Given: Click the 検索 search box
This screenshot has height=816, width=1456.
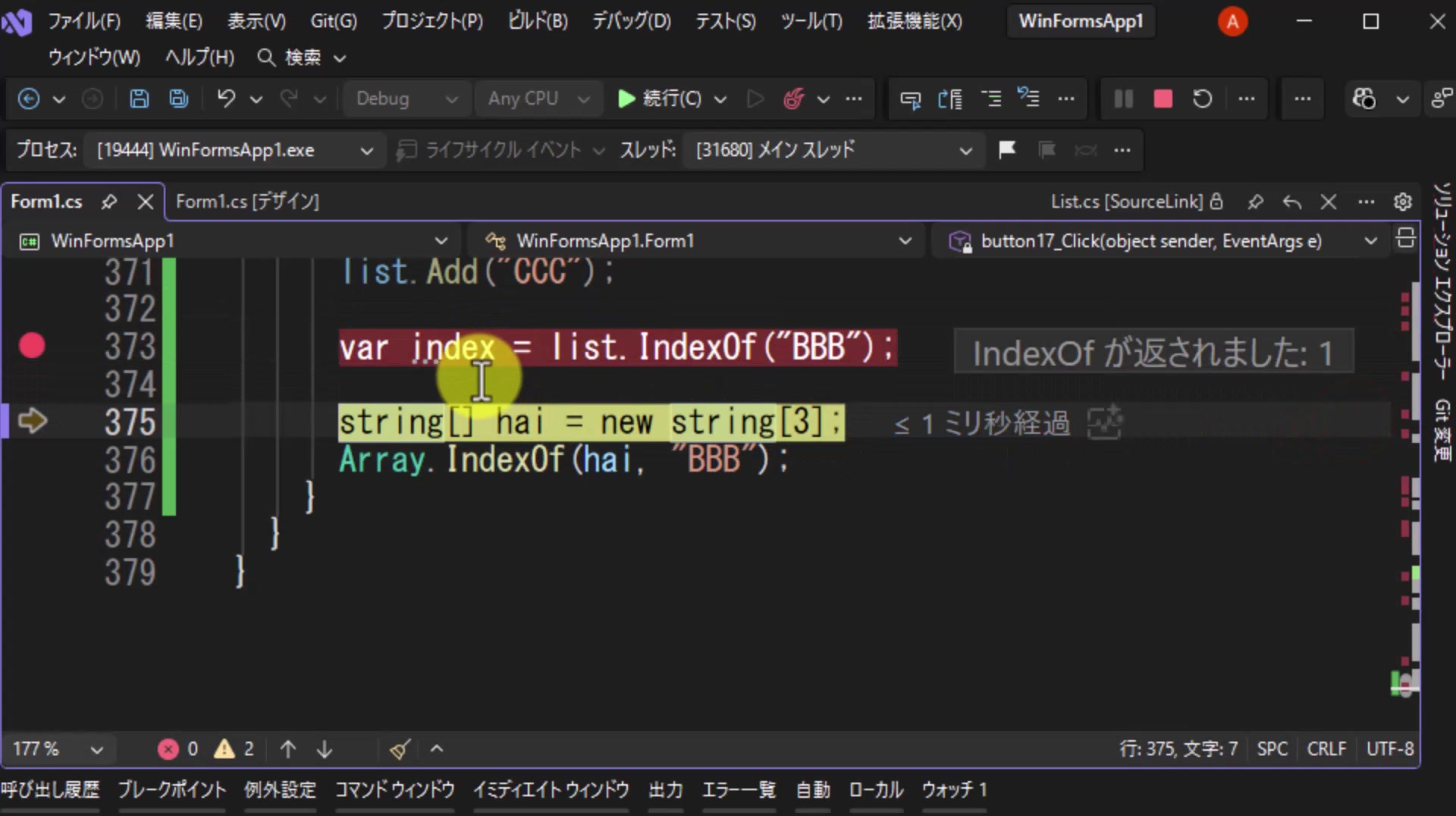Looking at the screenshot, I should point(302,58).
